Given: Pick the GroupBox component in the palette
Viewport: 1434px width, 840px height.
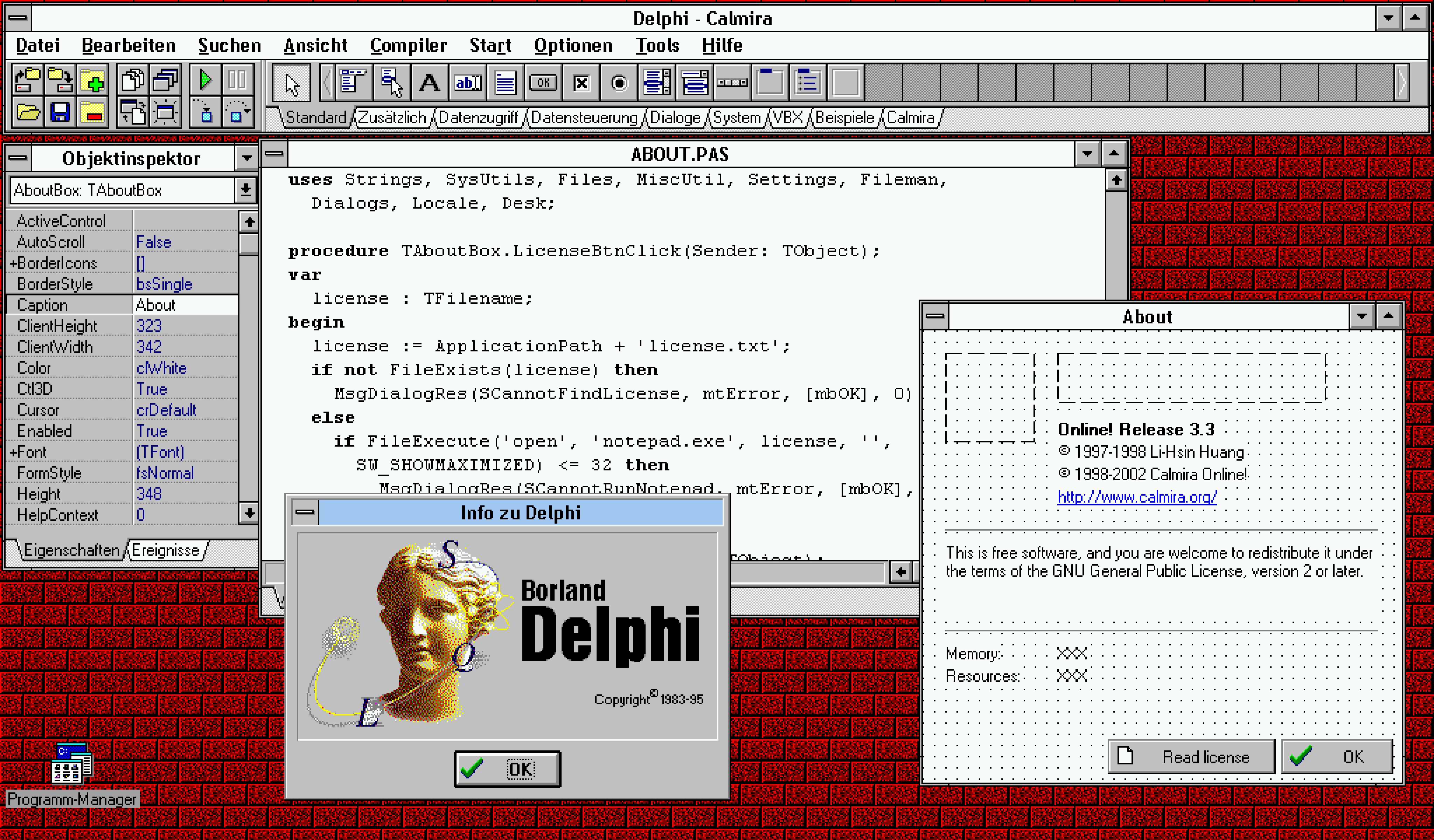Looking at the screenshot, I should (x=770, y=83).
